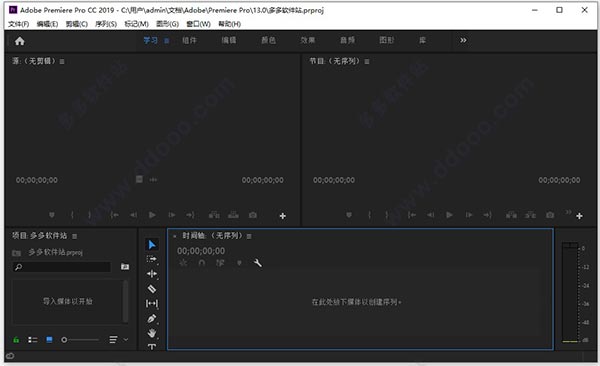Go to Out point in Program monitor
The height and width of the screenshot is (366, 600).
[487, 215]
